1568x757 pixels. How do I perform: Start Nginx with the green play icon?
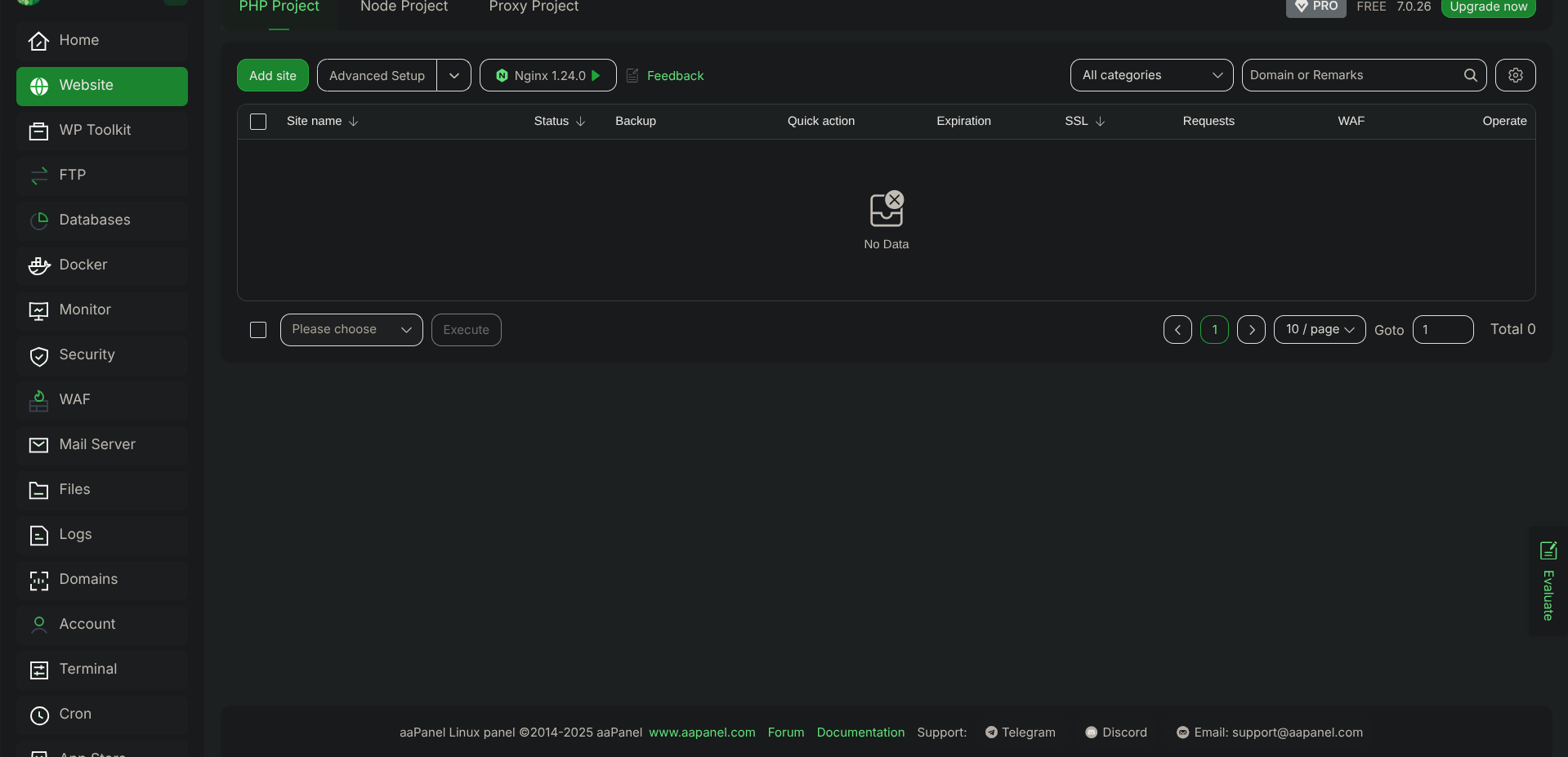point(596,75)
